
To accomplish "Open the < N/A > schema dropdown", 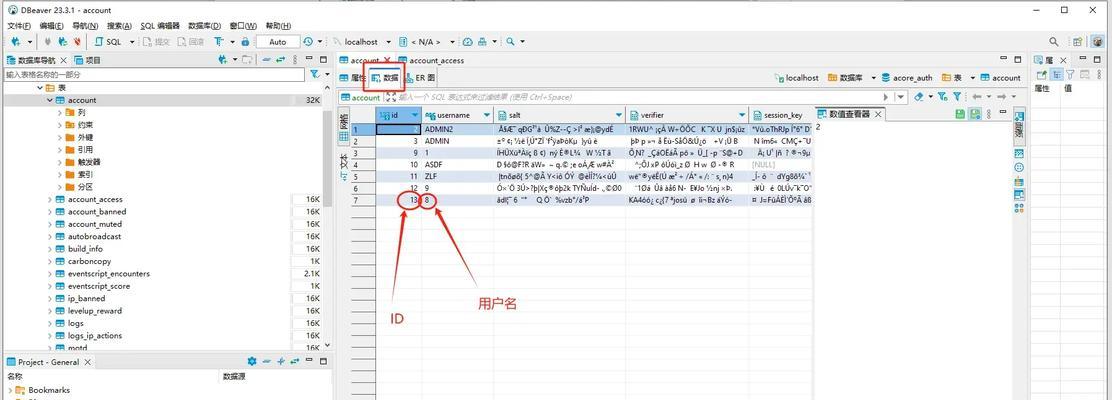I will point(452,42).
